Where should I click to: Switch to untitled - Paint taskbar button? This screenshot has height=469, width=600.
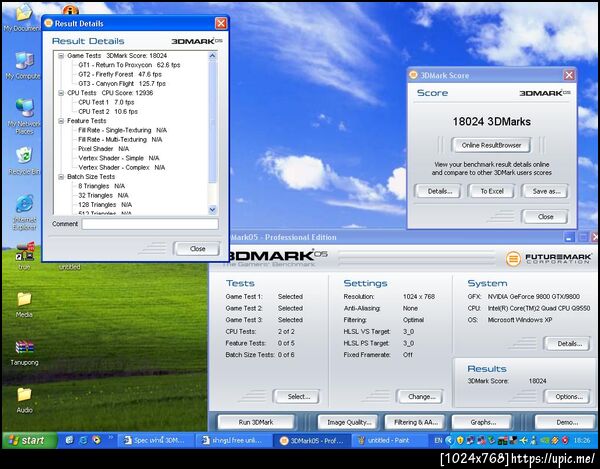click(x=388, y=441)
